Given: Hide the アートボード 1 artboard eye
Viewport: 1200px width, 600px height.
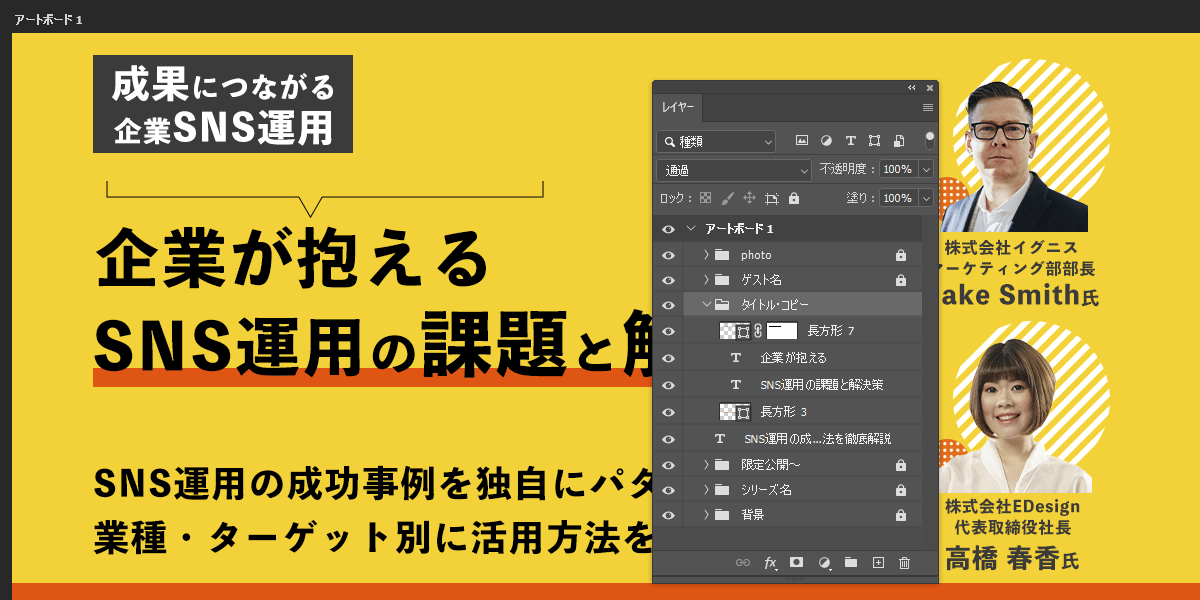Looking at the screenshot, I should pos(668,229).
